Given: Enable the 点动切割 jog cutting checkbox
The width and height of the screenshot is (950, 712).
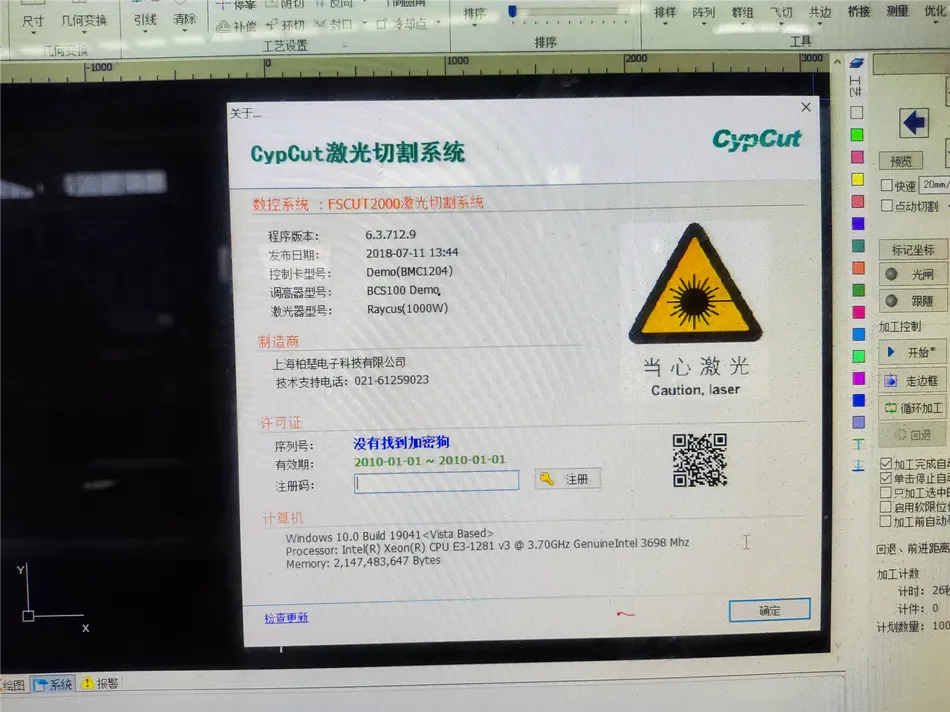Looking at the screenshot, I should click(x=886, y=206).
